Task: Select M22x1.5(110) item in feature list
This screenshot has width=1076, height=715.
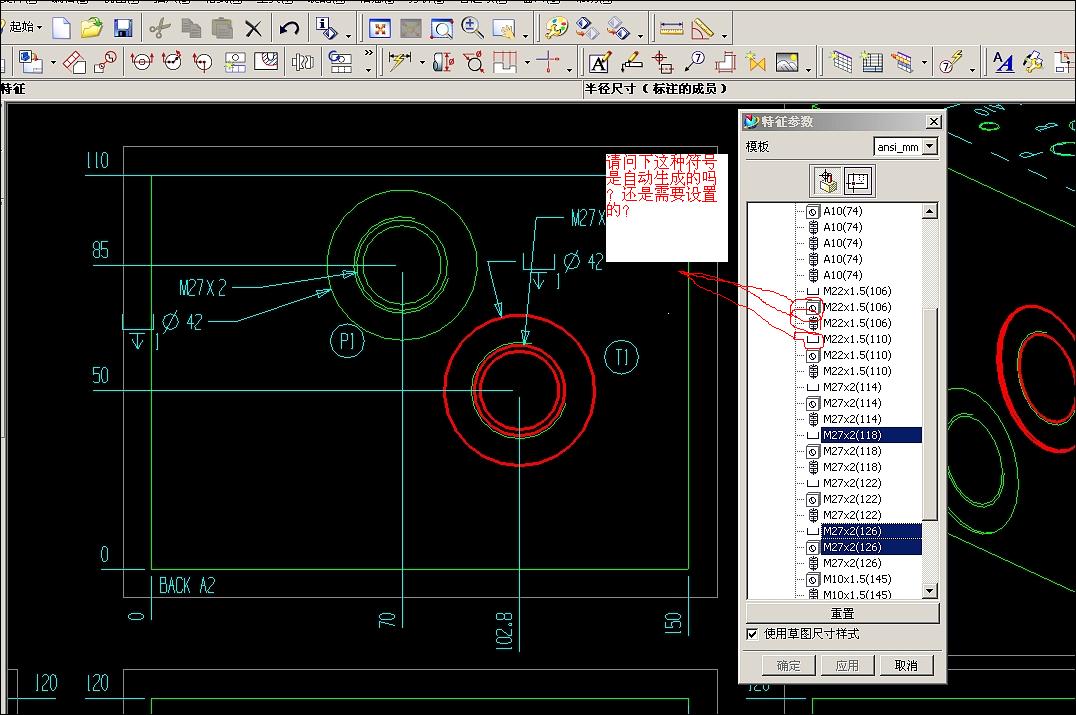Action: [x=856, y=339]
